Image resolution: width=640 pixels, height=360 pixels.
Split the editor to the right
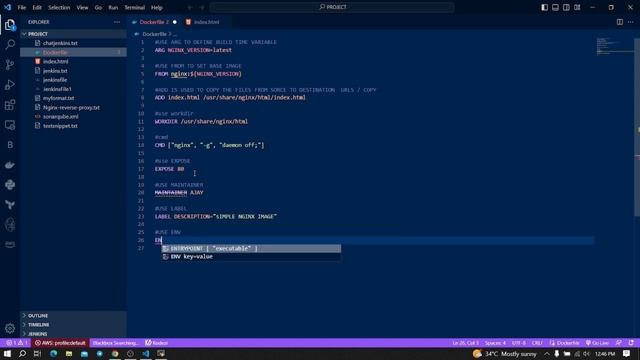click(x=620, y=22)
